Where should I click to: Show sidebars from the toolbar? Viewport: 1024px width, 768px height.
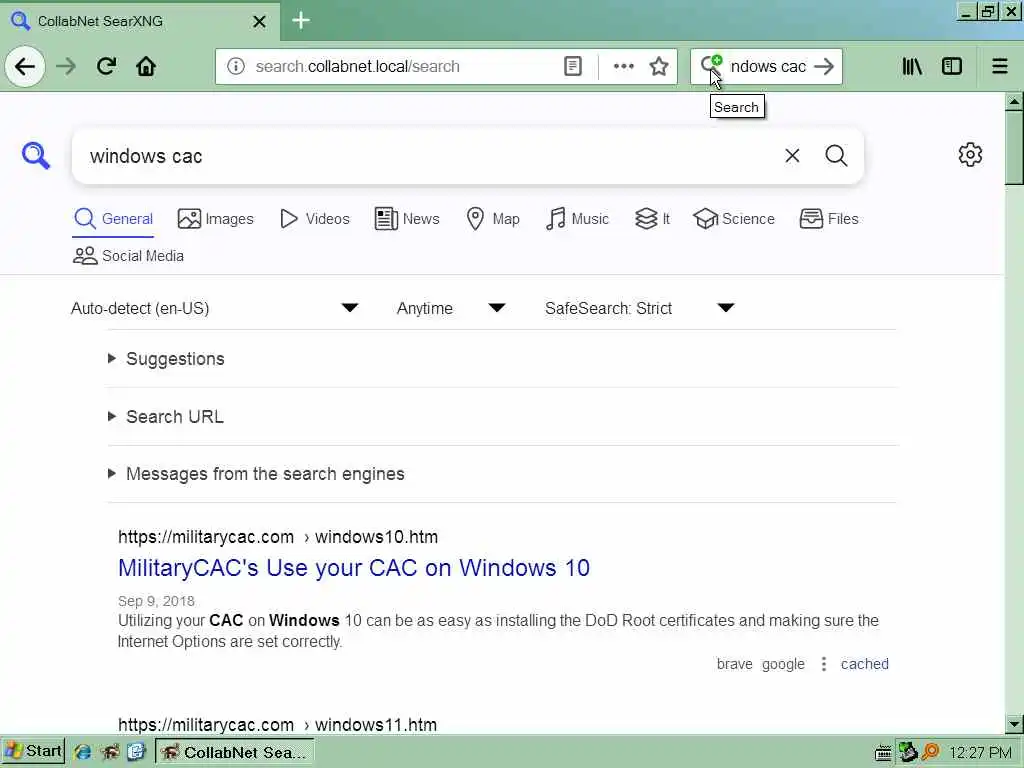952,66
